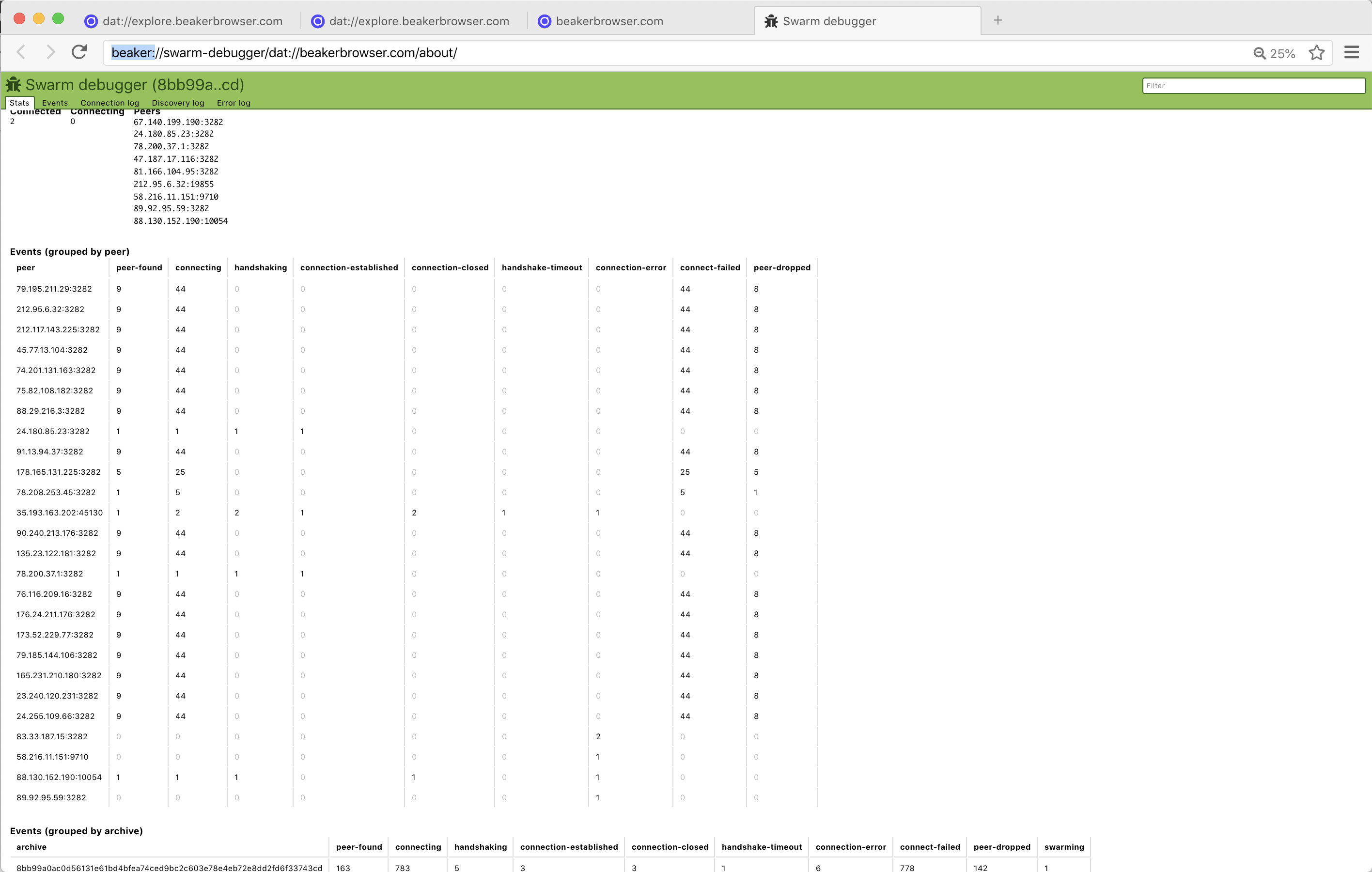Screen dimensions: 1372x872
Task: Select peer 47.187.17.116:3282 in Peers list
Action: [x=176, y=159]
